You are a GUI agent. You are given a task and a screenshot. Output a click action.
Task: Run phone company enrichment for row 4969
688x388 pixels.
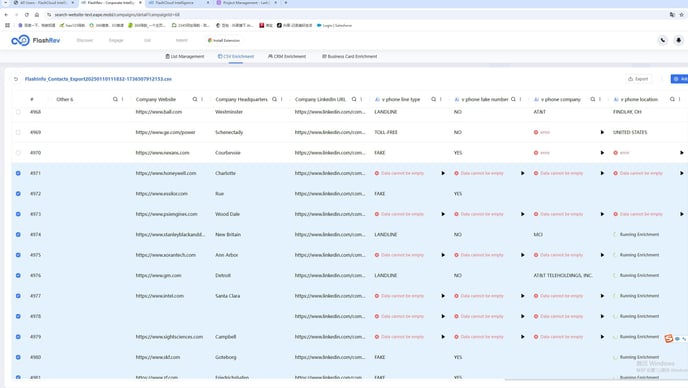pyautogui.click(x=602, y=132)
